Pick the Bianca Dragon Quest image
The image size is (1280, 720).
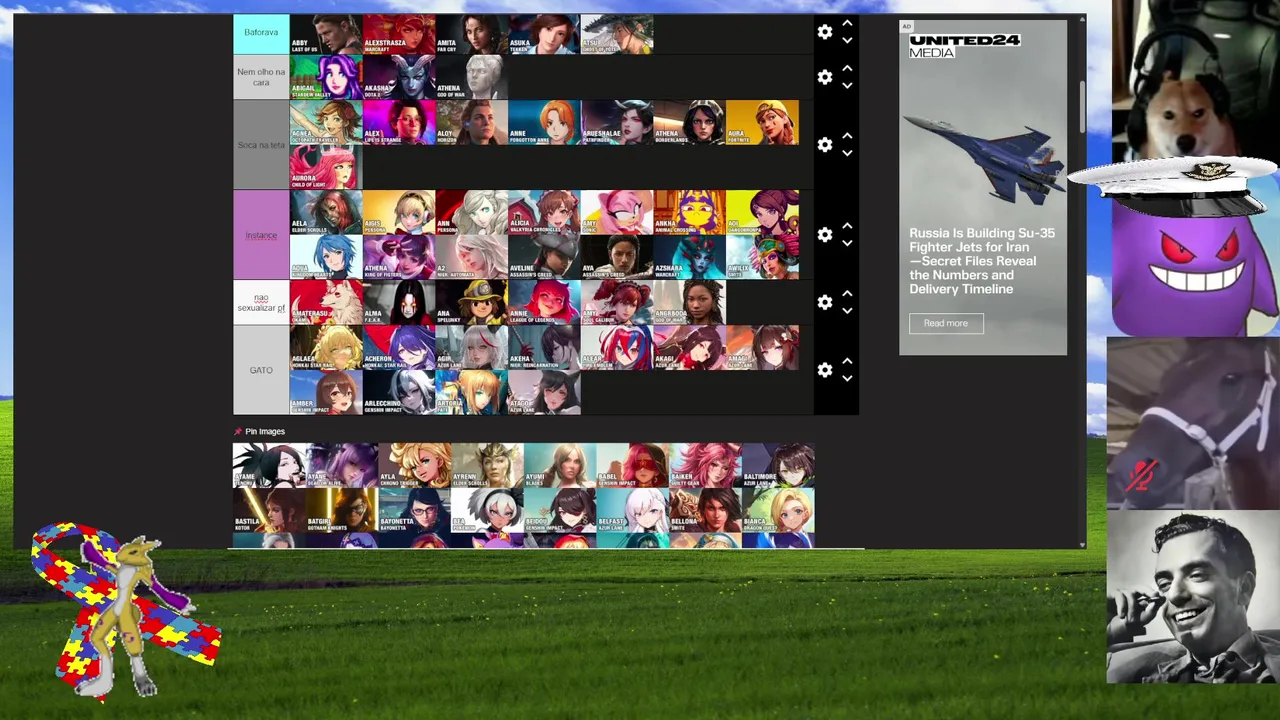point(779,510)
